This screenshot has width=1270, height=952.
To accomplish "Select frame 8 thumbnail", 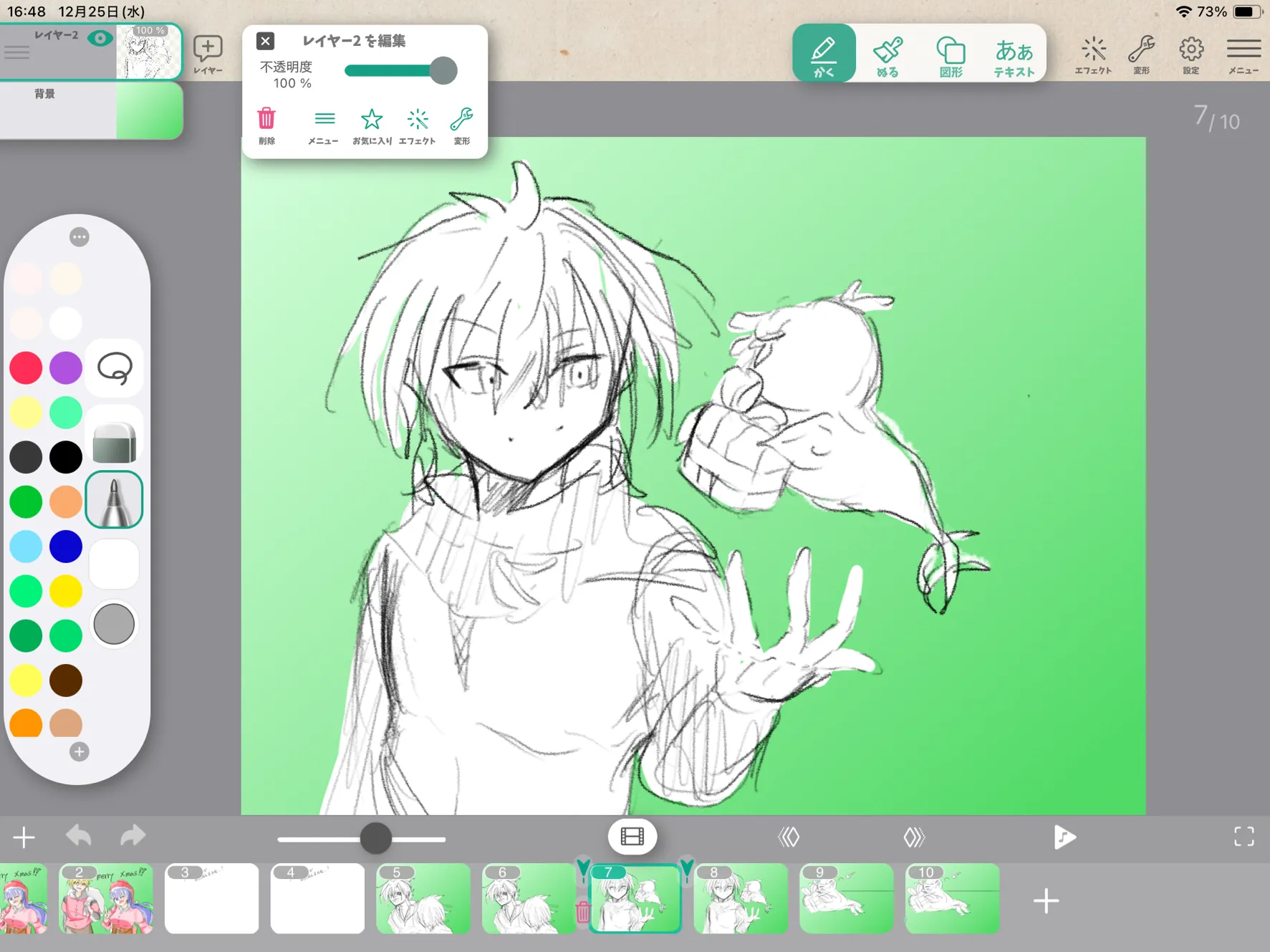I will (x=741, y=899).
